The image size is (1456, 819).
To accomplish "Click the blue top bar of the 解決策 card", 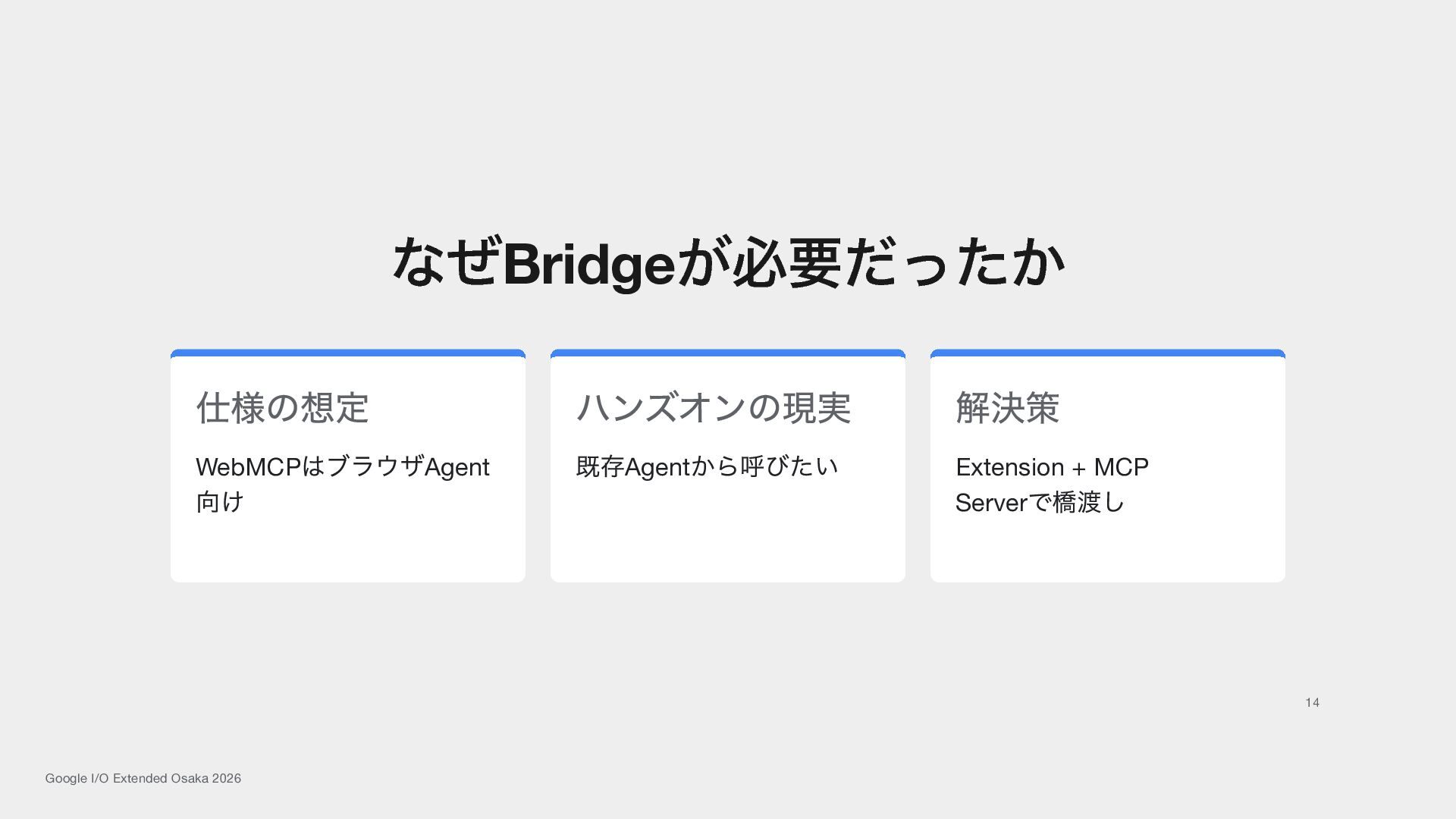I will tap(1108, 353).
